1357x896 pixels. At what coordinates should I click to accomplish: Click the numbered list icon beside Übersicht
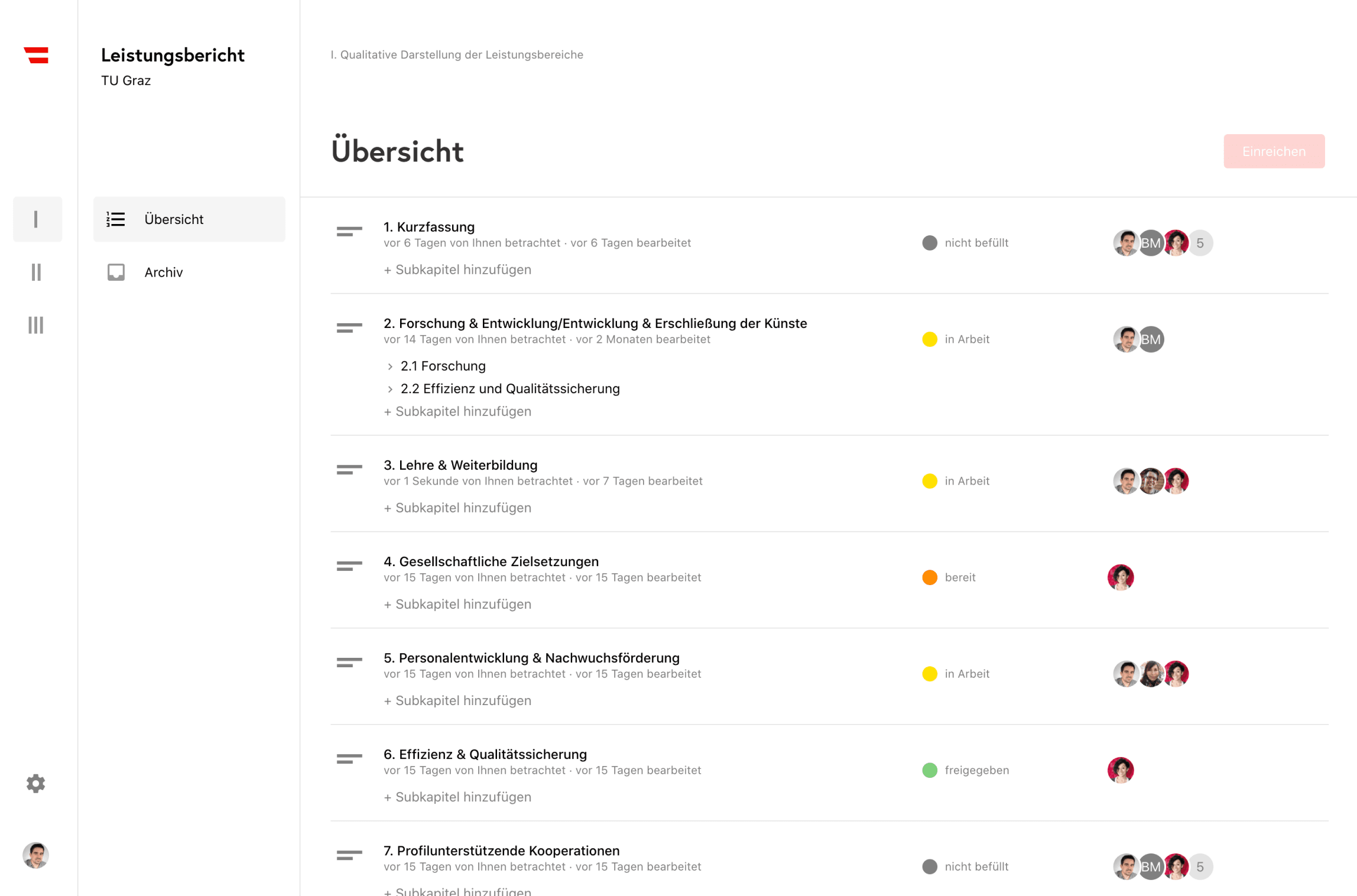click(x=116, y=219)
